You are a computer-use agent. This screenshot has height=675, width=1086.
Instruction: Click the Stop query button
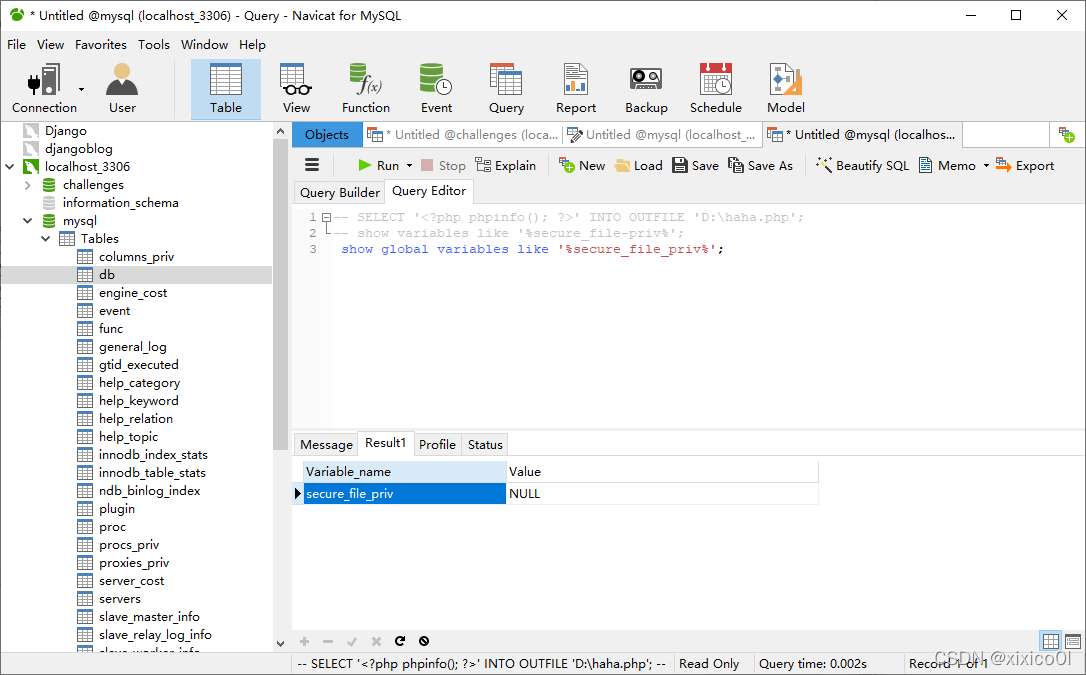pos(443,165)
